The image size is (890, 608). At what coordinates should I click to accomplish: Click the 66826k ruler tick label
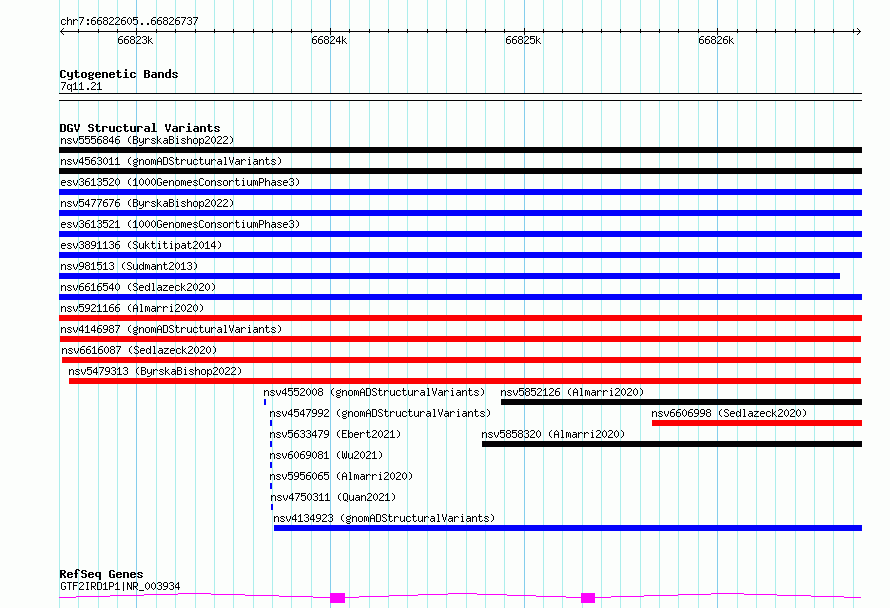click(716, 40)
